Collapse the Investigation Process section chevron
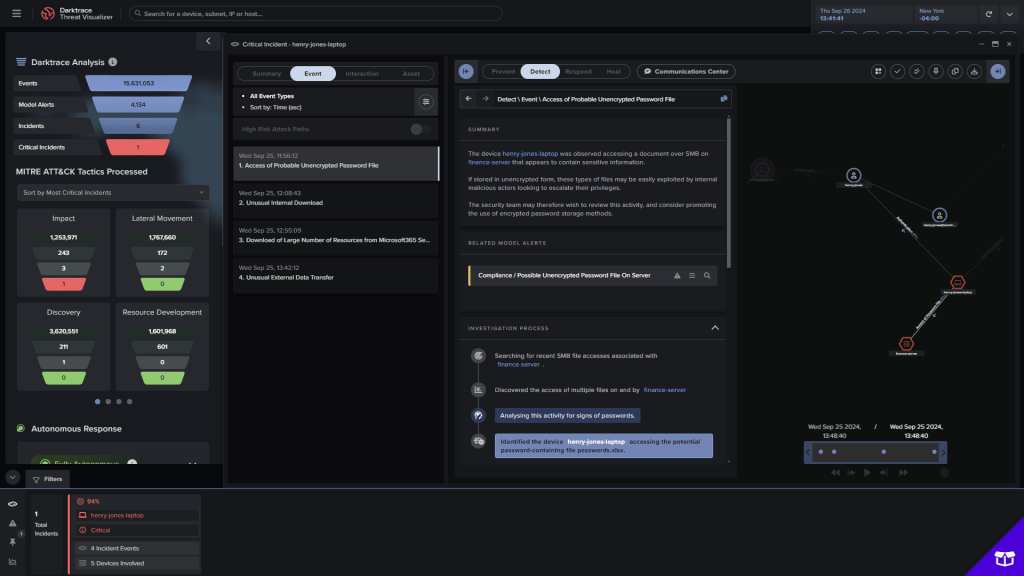 pyautogui.click(x=715, y=327)
